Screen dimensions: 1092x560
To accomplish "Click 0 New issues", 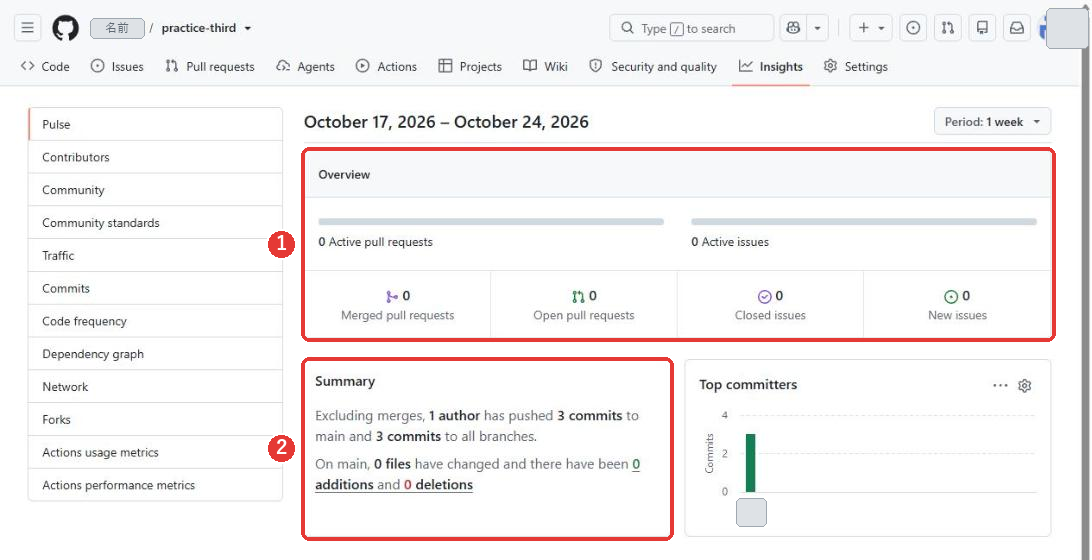I will 957,305.
